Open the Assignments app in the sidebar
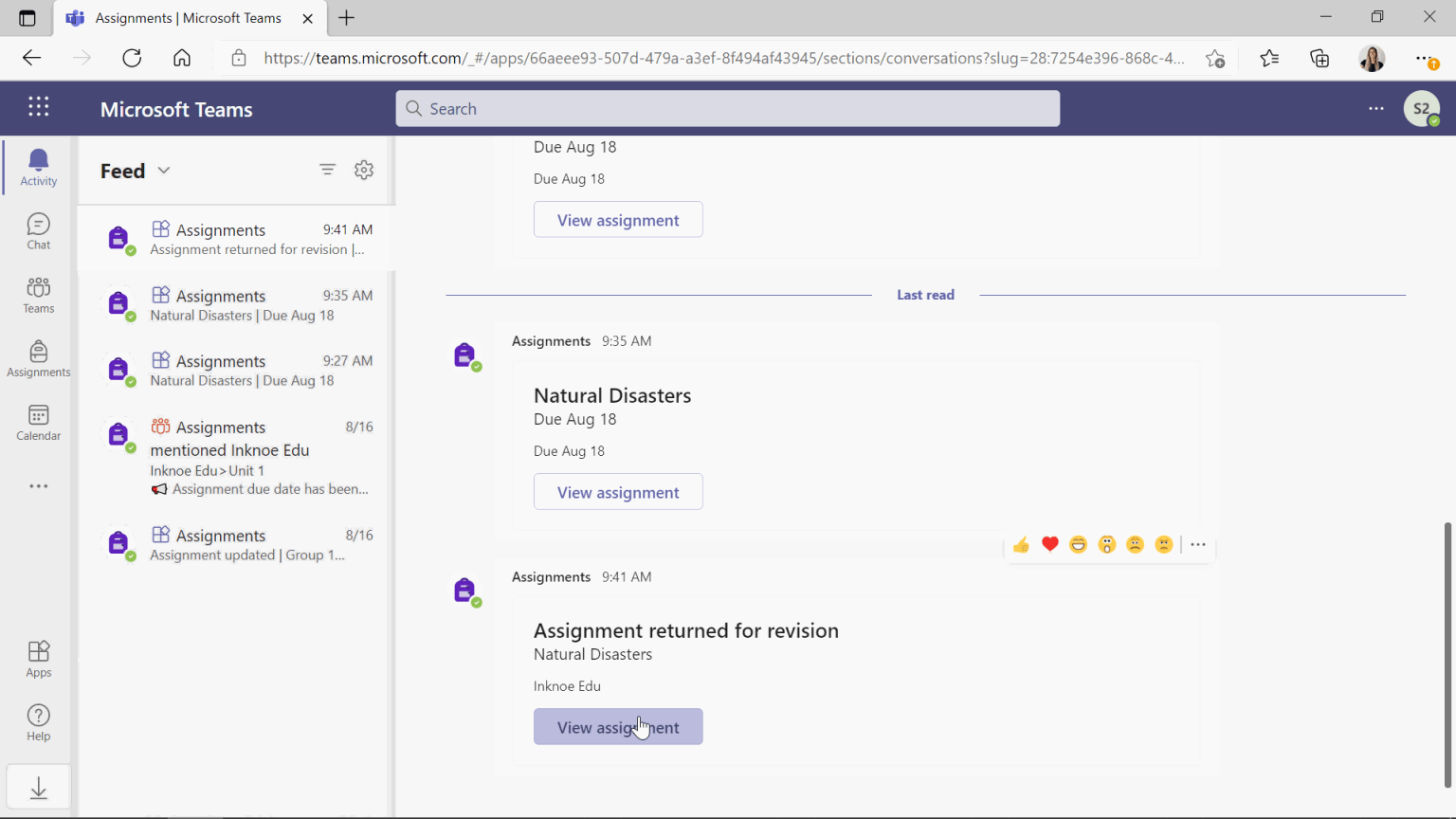 tap(38, 358)
